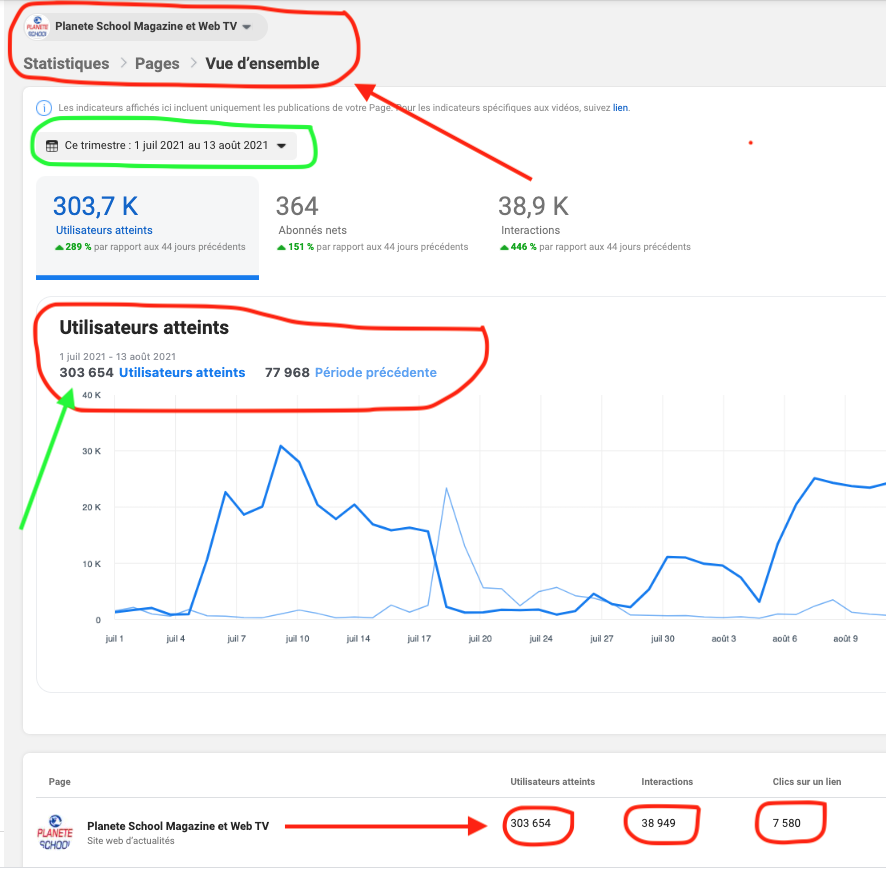Click the Utilisateurs atteints chart legend label
The height and width of the screenshot is (869, 886).
point(182,372)
